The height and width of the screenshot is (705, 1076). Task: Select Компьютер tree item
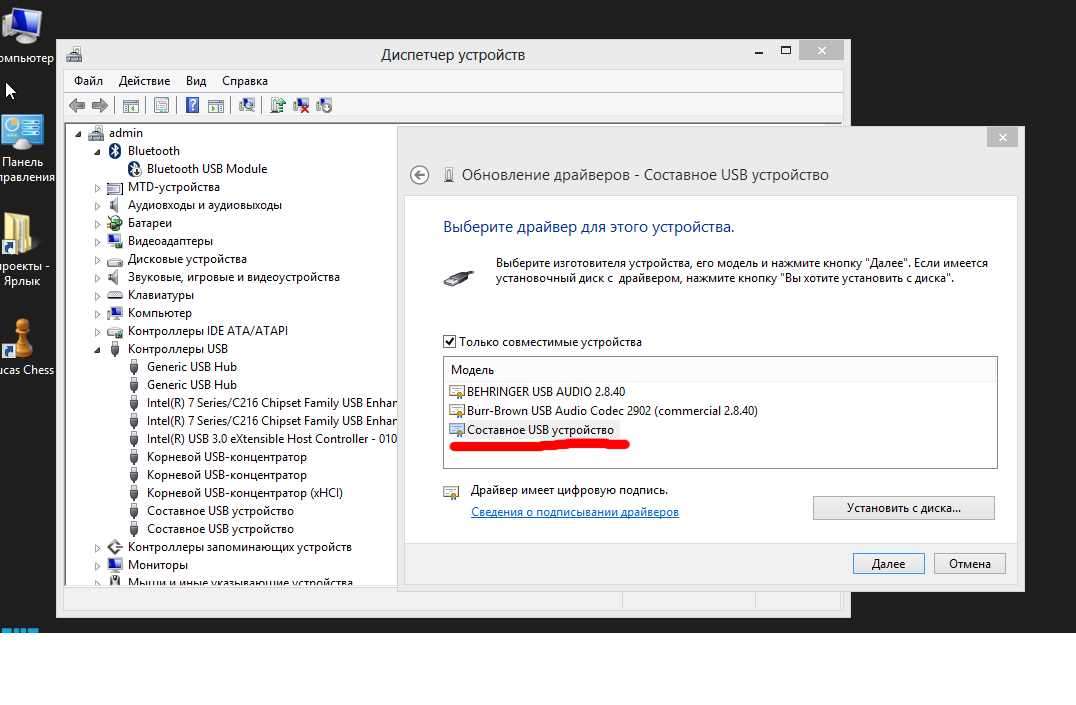coord(160,313)
